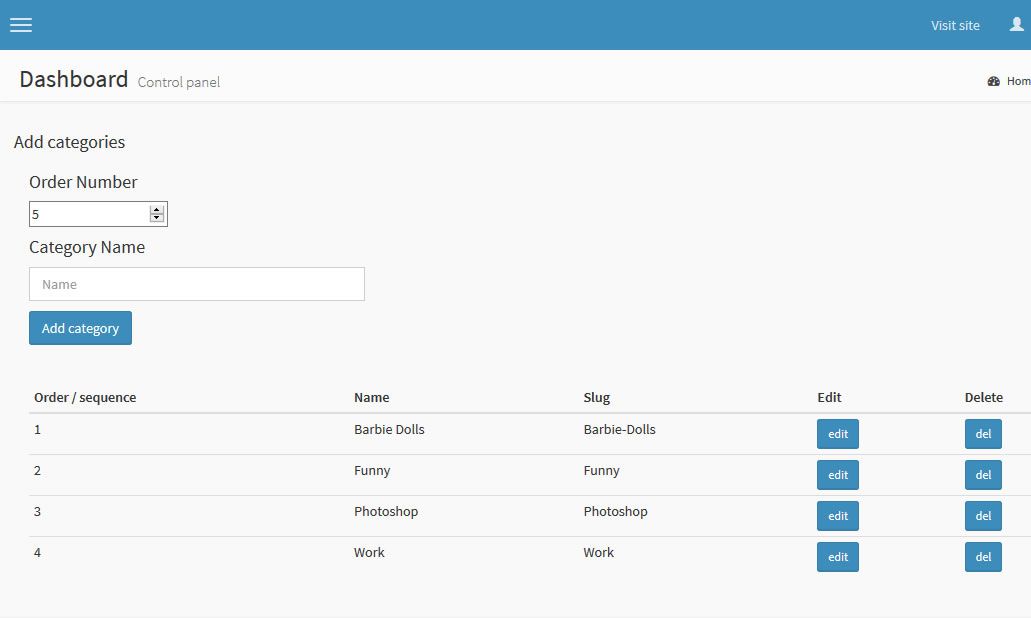Click the Slug column header
1031x618 pixels.
(x=596, y=397)
